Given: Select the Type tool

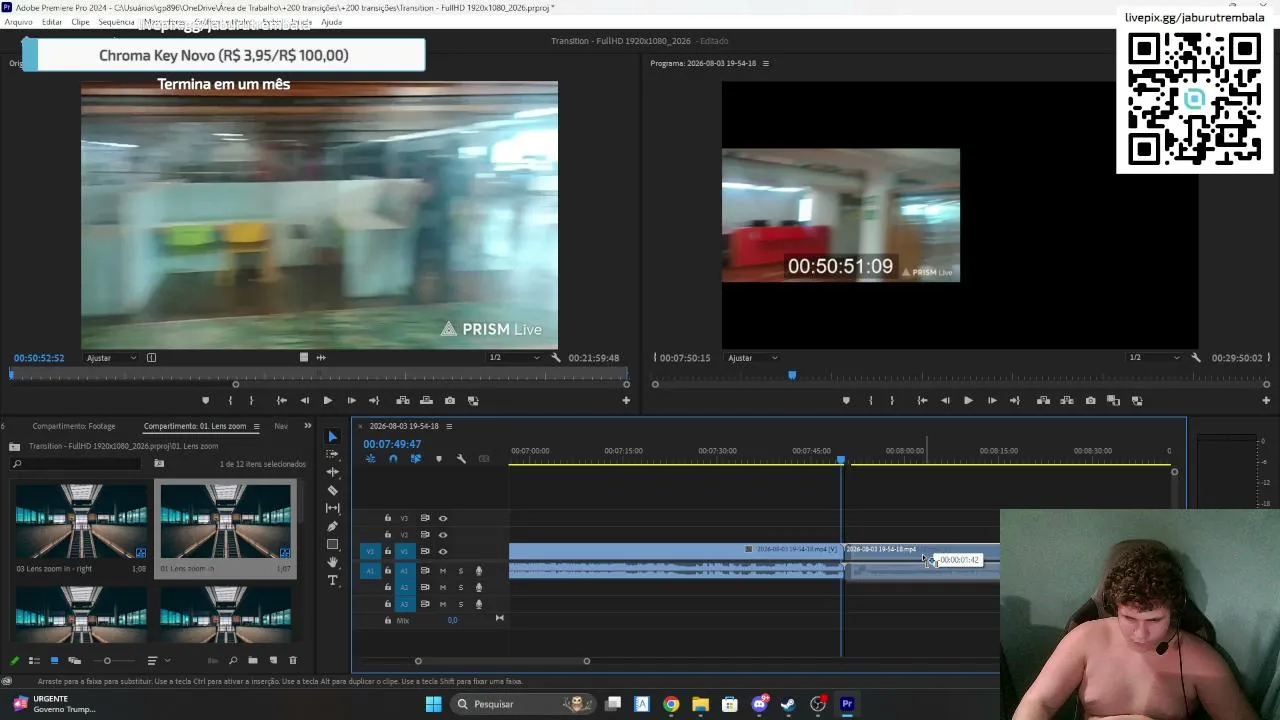Looking at the screenshot, I should (333, 580).
